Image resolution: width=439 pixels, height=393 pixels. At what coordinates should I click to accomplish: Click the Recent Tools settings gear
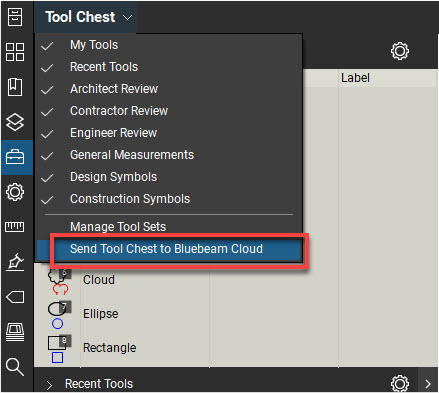[400, 383]
